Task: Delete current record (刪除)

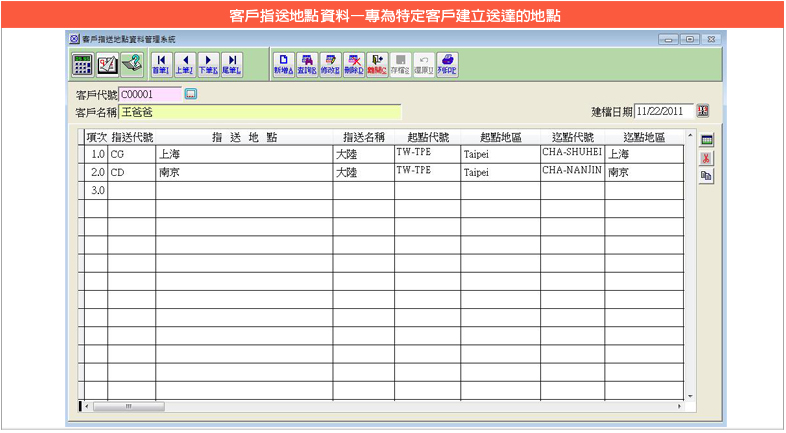Action: (353, 65)
